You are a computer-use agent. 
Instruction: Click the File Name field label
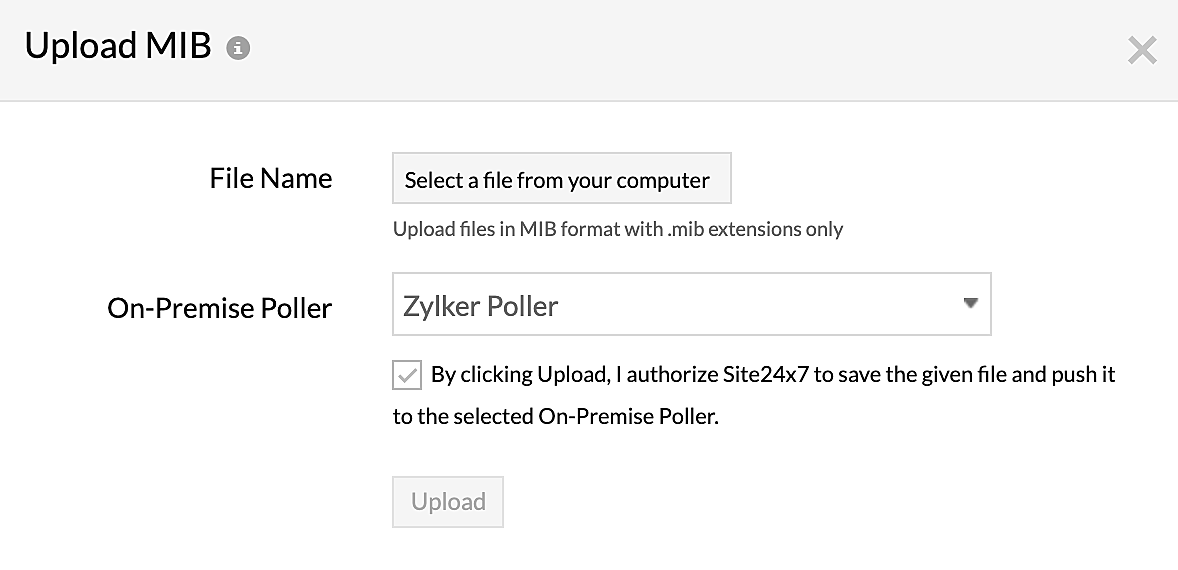coord(270,178)
